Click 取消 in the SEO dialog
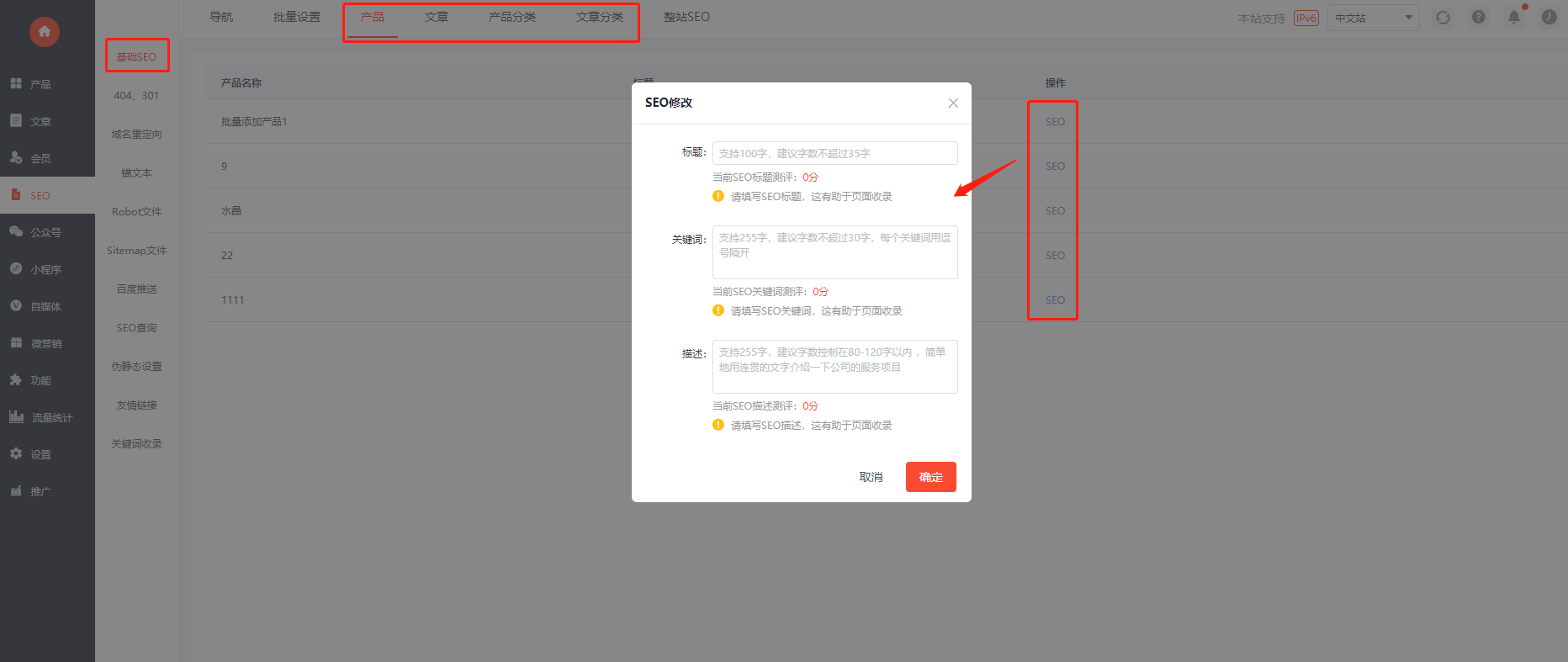The image size is (1568, 662). (x=871, y=477)
